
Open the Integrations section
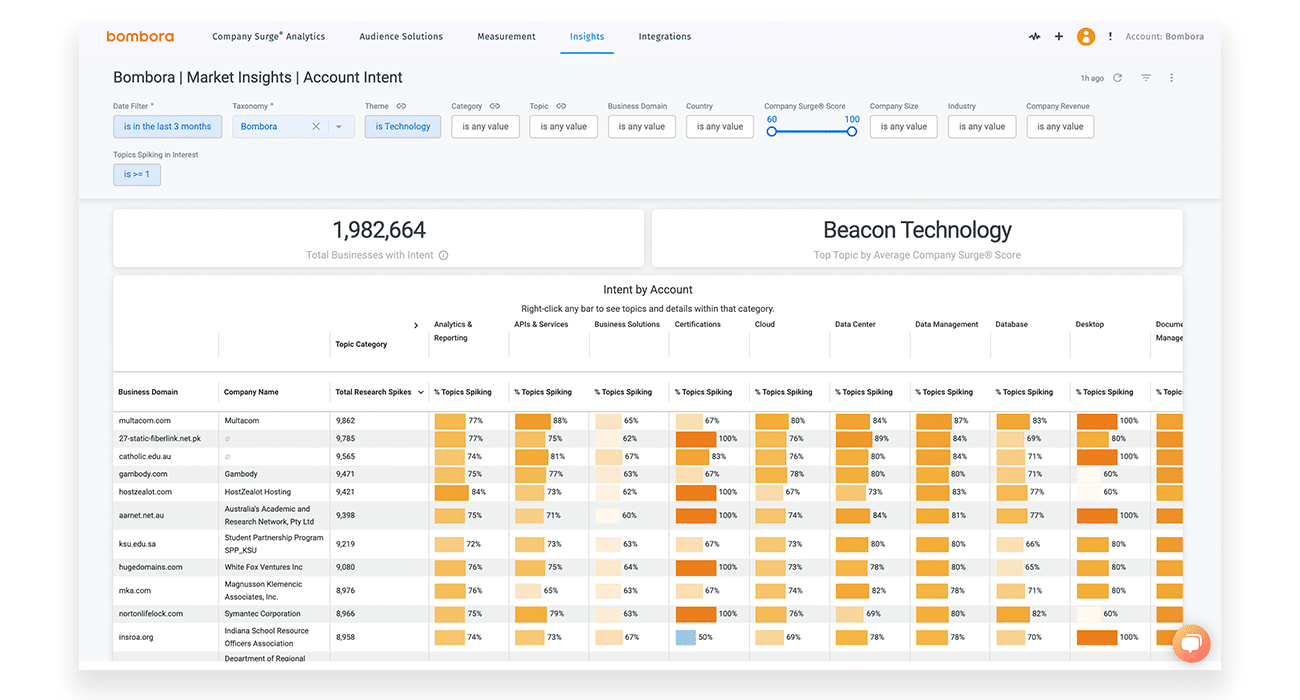[x=664, y=36]
